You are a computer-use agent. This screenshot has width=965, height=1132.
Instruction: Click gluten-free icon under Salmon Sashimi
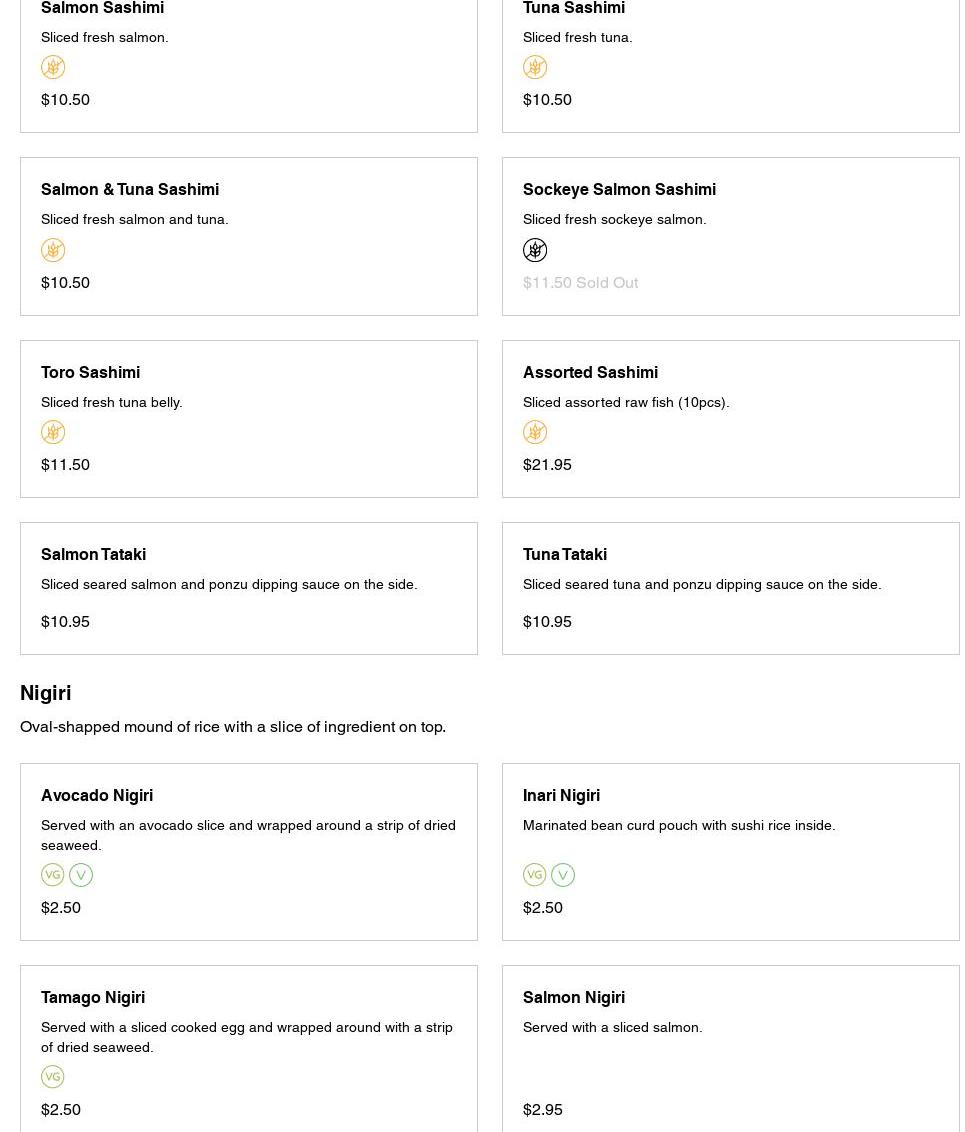click(53, 67)
